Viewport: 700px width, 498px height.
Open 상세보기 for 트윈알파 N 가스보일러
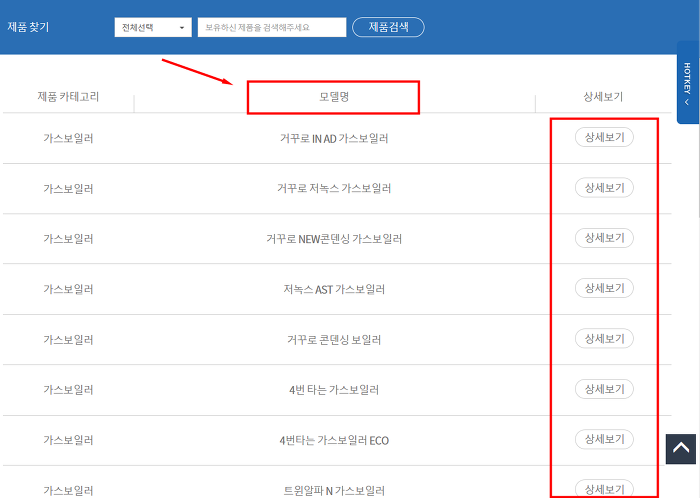[x=604, y=489]
